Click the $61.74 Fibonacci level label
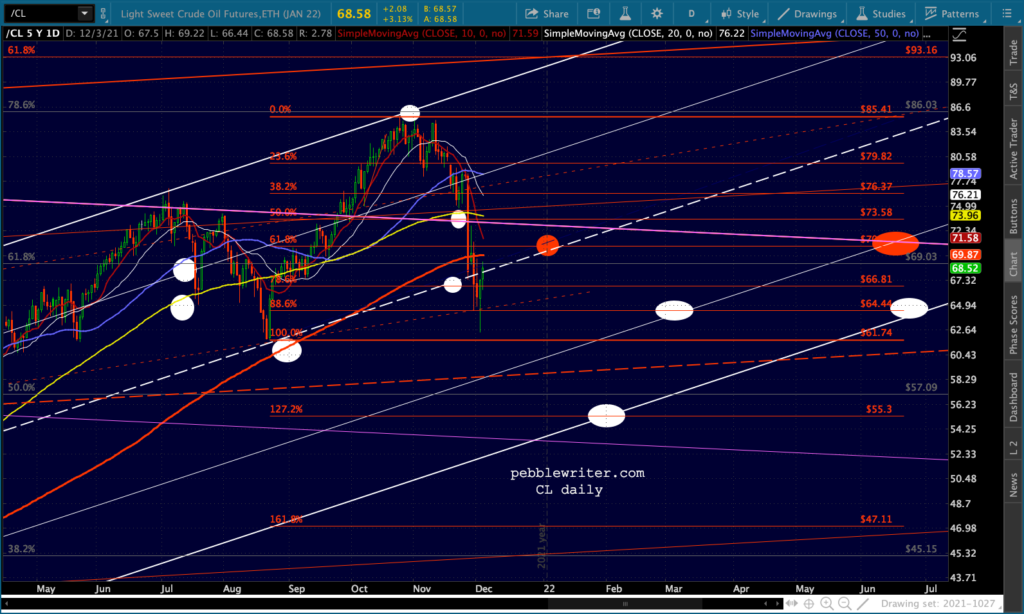The width and height of the screenshot is (1024, 614). (x=876, y=332)
